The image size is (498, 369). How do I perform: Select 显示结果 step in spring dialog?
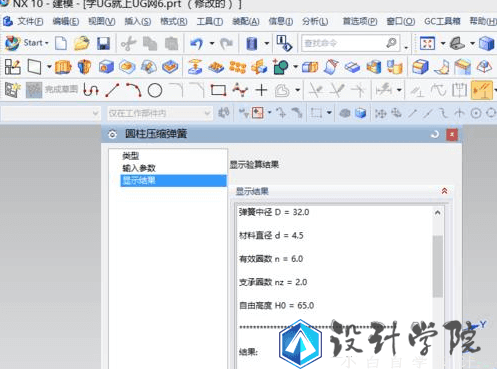pyautogui.click(x=173, y=181)
